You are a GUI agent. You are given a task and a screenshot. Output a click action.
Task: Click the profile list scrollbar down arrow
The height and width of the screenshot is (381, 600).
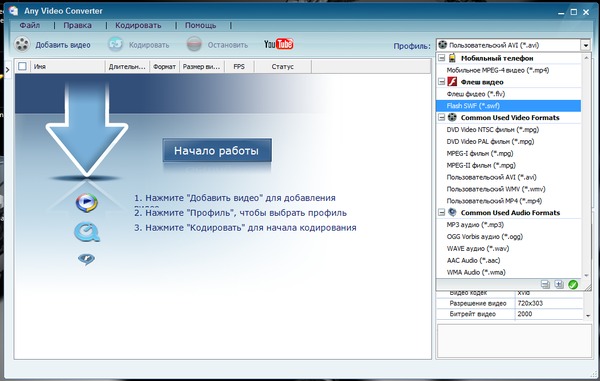pyautogui.click(x=586, y=275)
